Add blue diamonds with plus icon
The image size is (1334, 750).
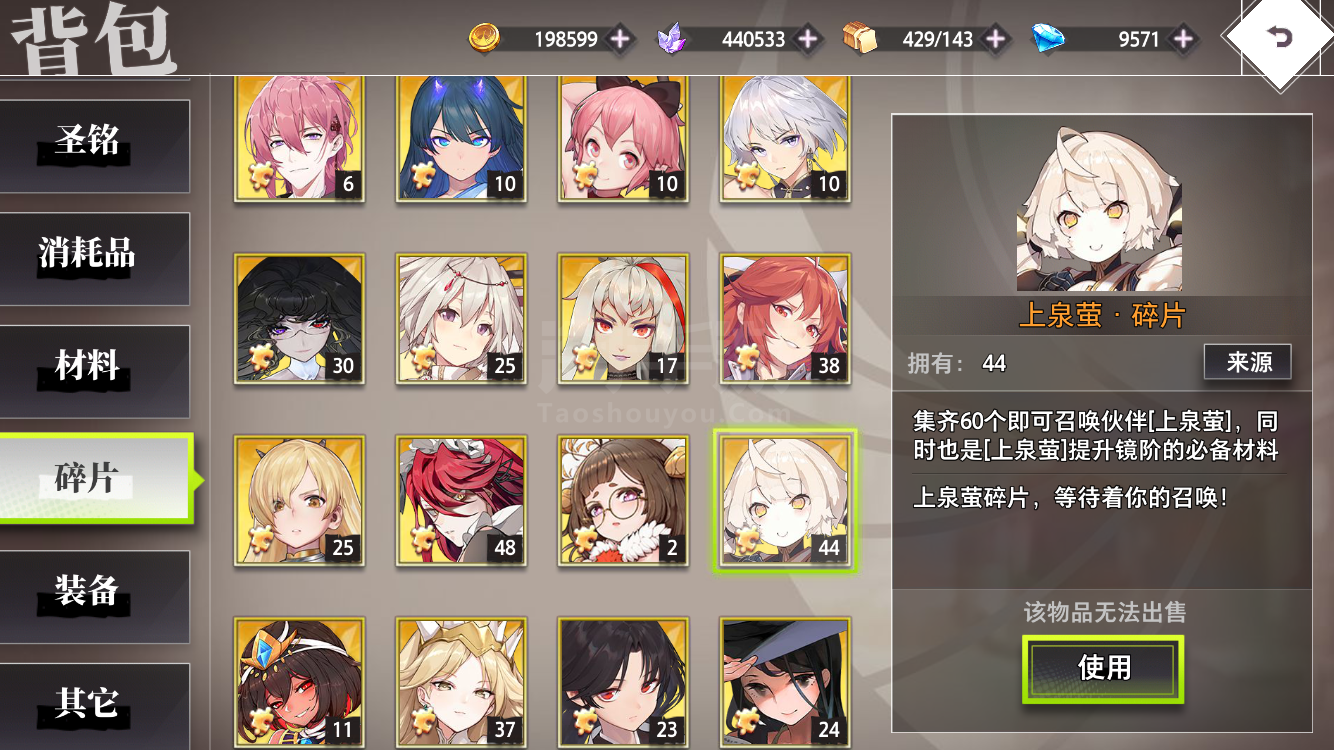(x=1183, y=39)
